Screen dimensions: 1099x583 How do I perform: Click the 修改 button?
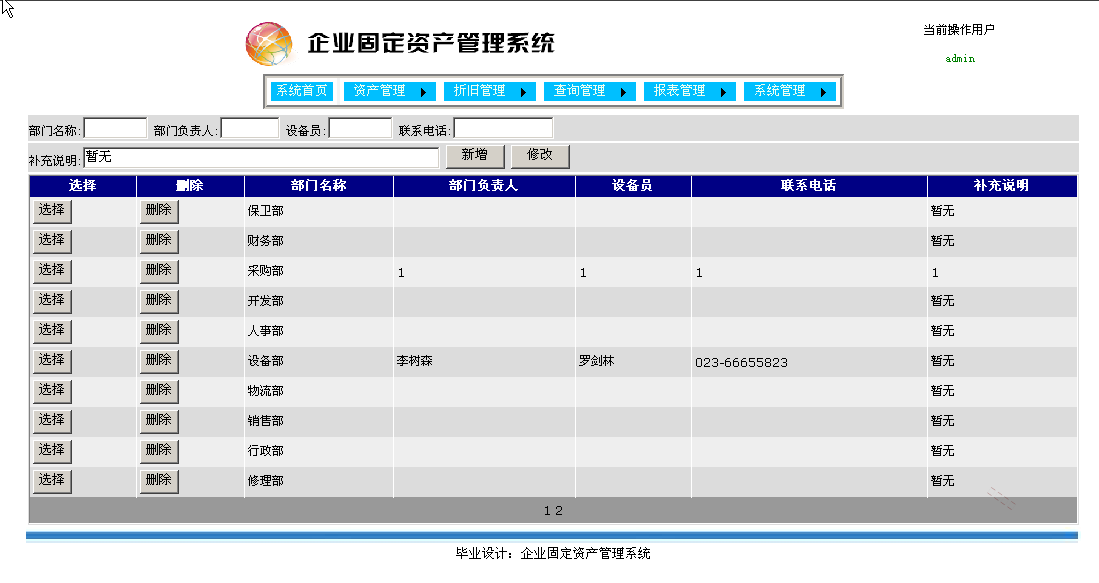540,156
